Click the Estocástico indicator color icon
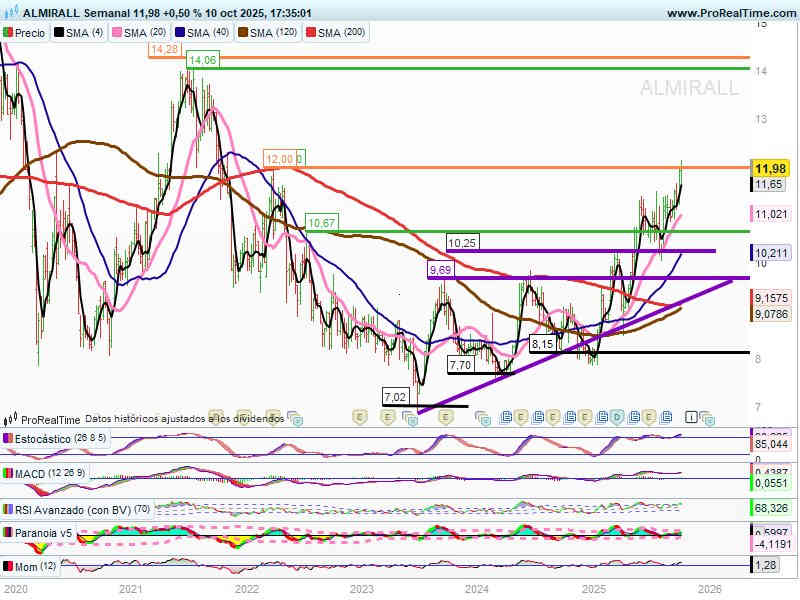The width and height of the screenshot is (800, 600). click(9, 438)
